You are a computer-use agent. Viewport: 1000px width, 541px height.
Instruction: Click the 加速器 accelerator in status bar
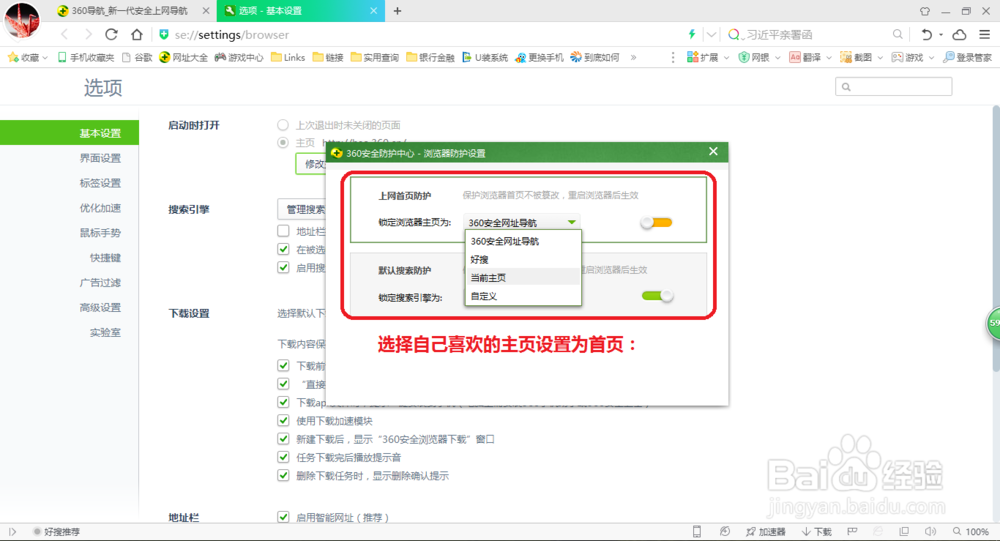(765, 531)
